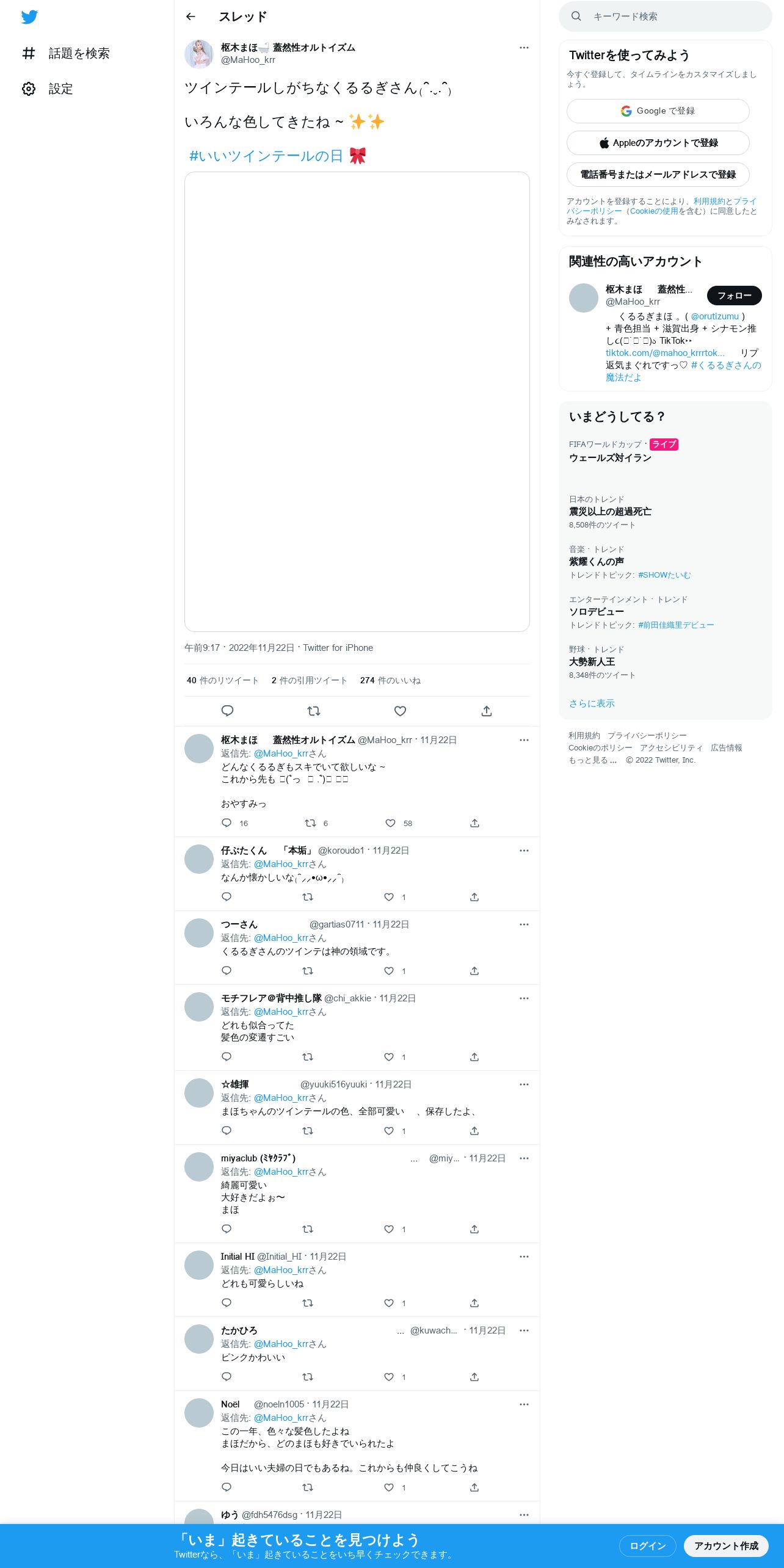The height and width of the screenshot is (1568, 784).
Task: Open more options on main tweet
Action: 524,48
